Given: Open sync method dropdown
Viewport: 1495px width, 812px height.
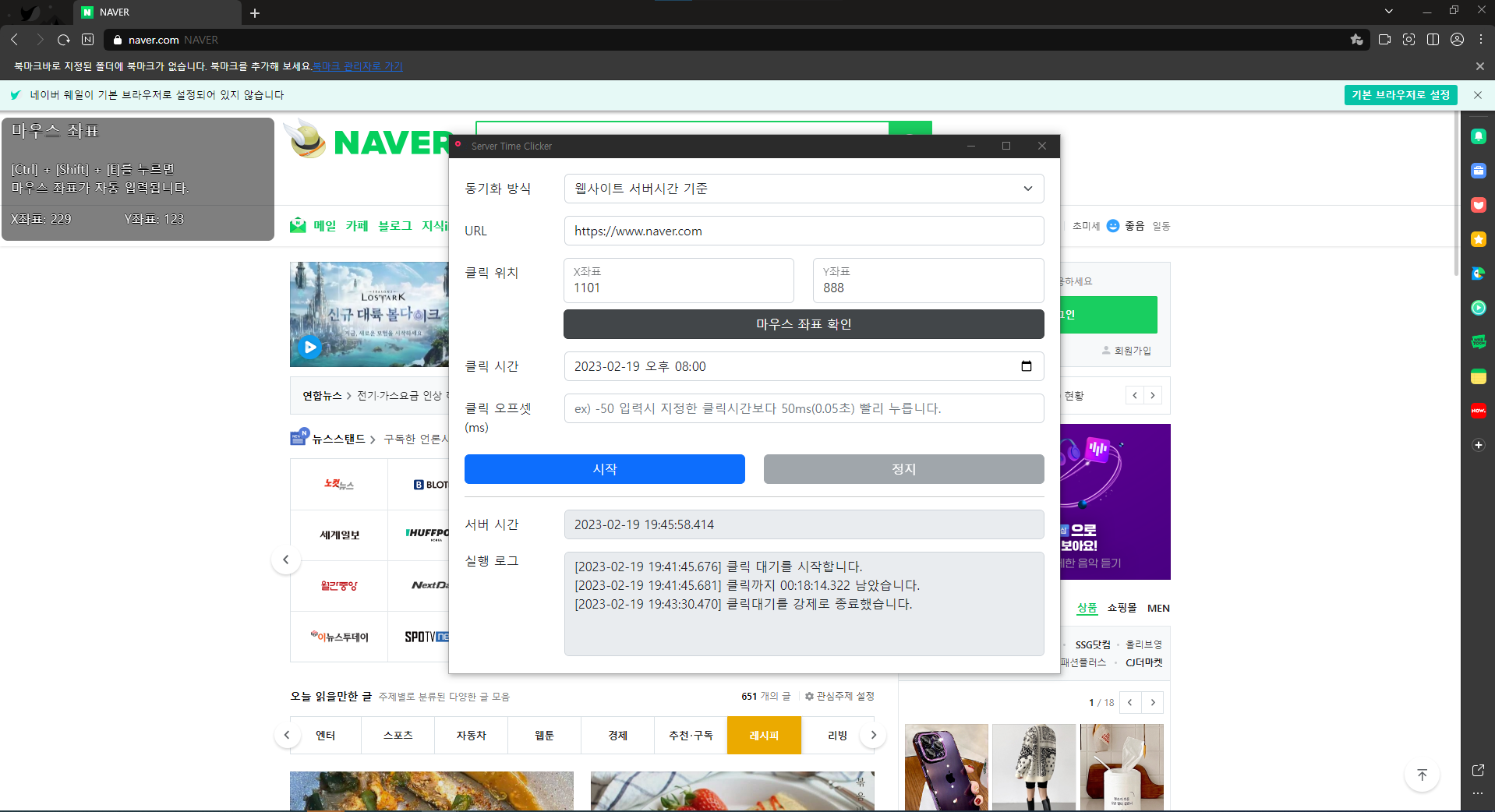Looking at the screenshot, I should pos(804,189).
